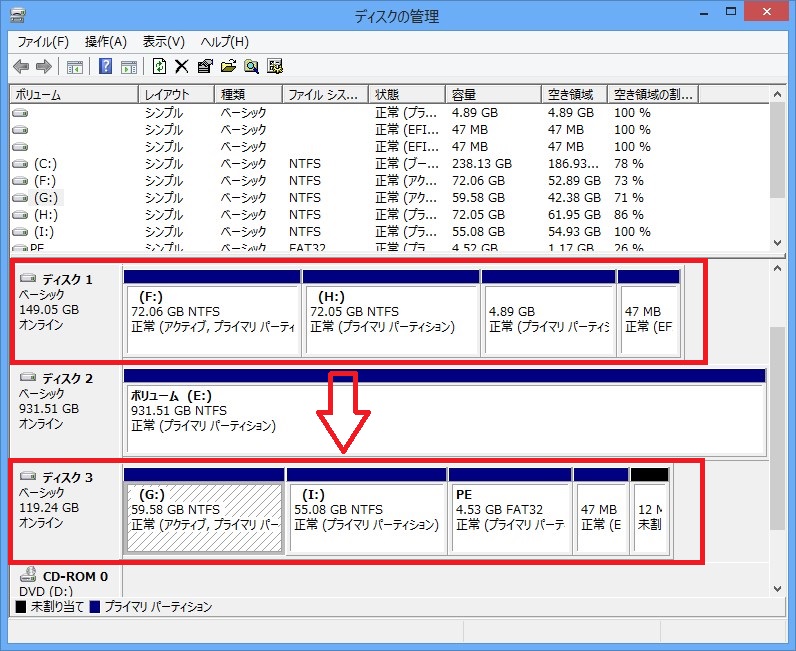Image resolution: width=796 pixels, height=651 pixels.
Task: Select (G:) 59.58 GB partition on Disk 3
Action: click(204, 511)
